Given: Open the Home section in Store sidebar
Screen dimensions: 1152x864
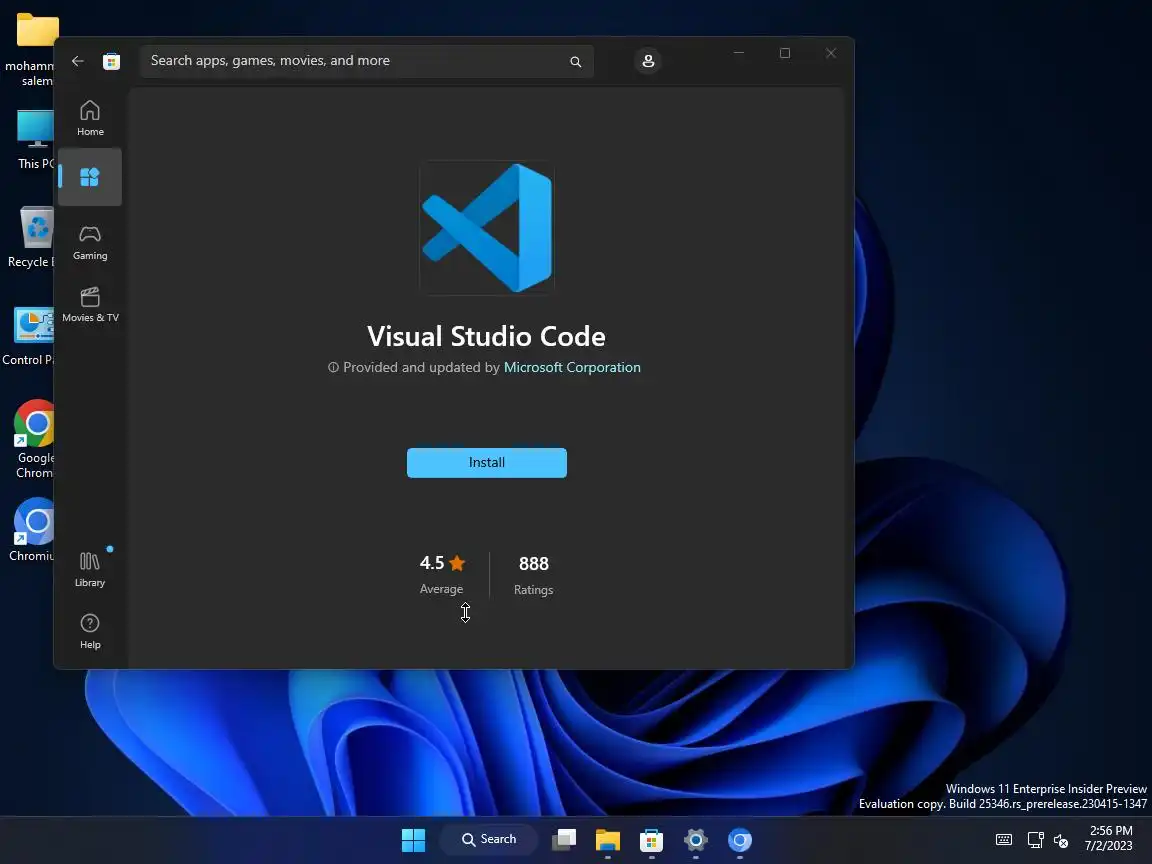Looking at the screenshot, I should click(x=90, y=118).
